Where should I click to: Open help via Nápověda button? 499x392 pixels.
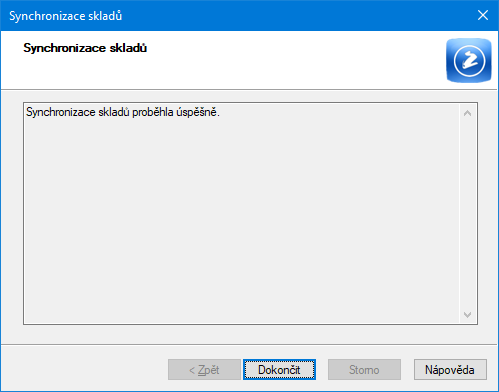coord(450,369)
